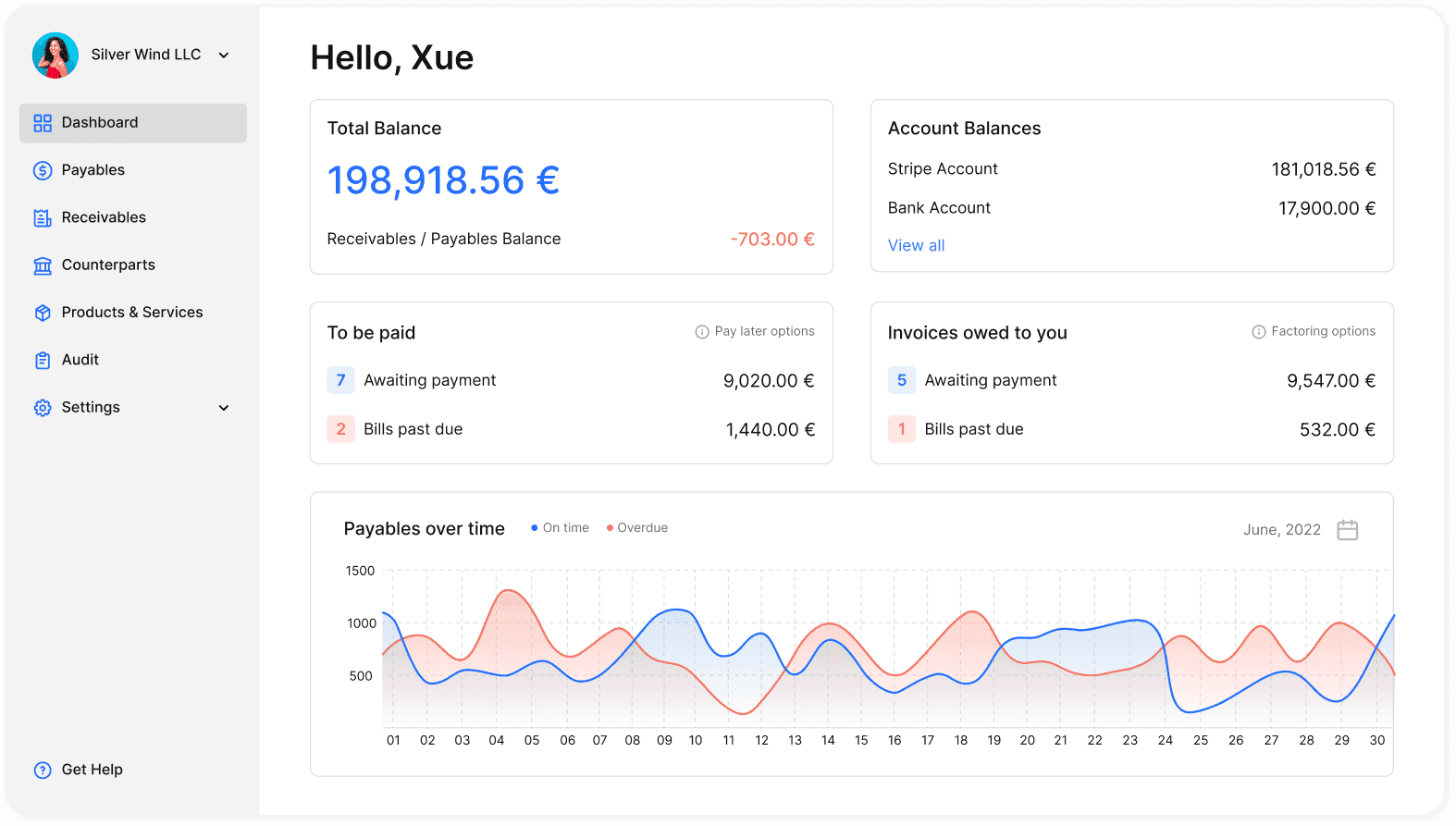The width and height of the screenshot is (1456, 826).
Task: Click chart day 12 on the x-axis
Action: pyautogui.click(x=762, y=741)
